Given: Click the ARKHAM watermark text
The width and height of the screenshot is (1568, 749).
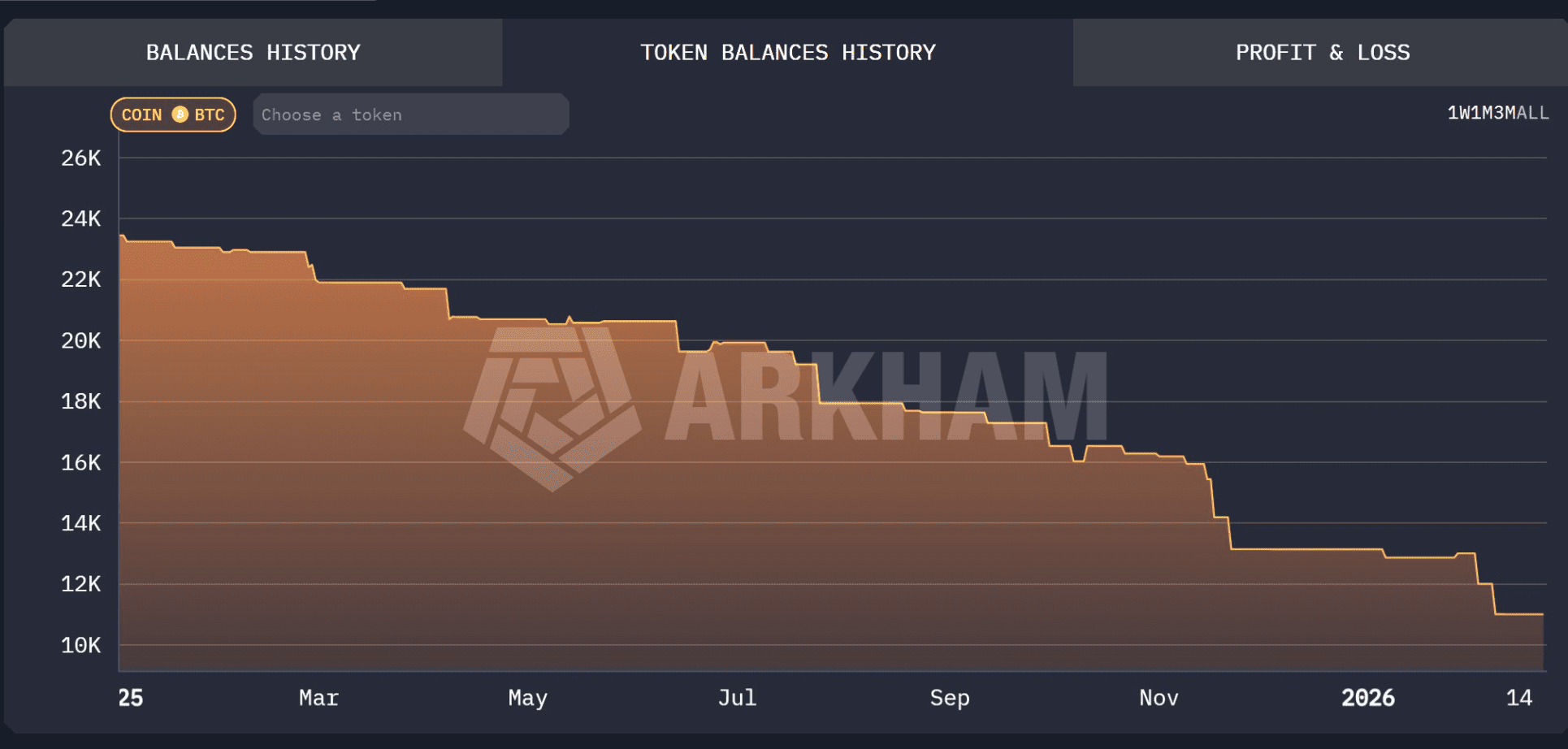Looking at the screenshot, I should (886, 397).
